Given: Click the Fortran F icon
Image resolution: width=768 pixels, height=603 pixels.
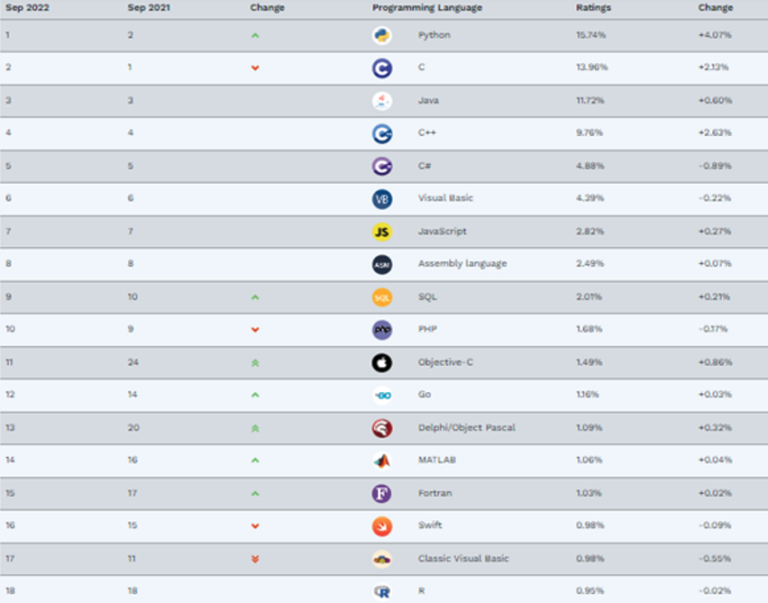Looking at the screenshot, I should click(382, 493).
